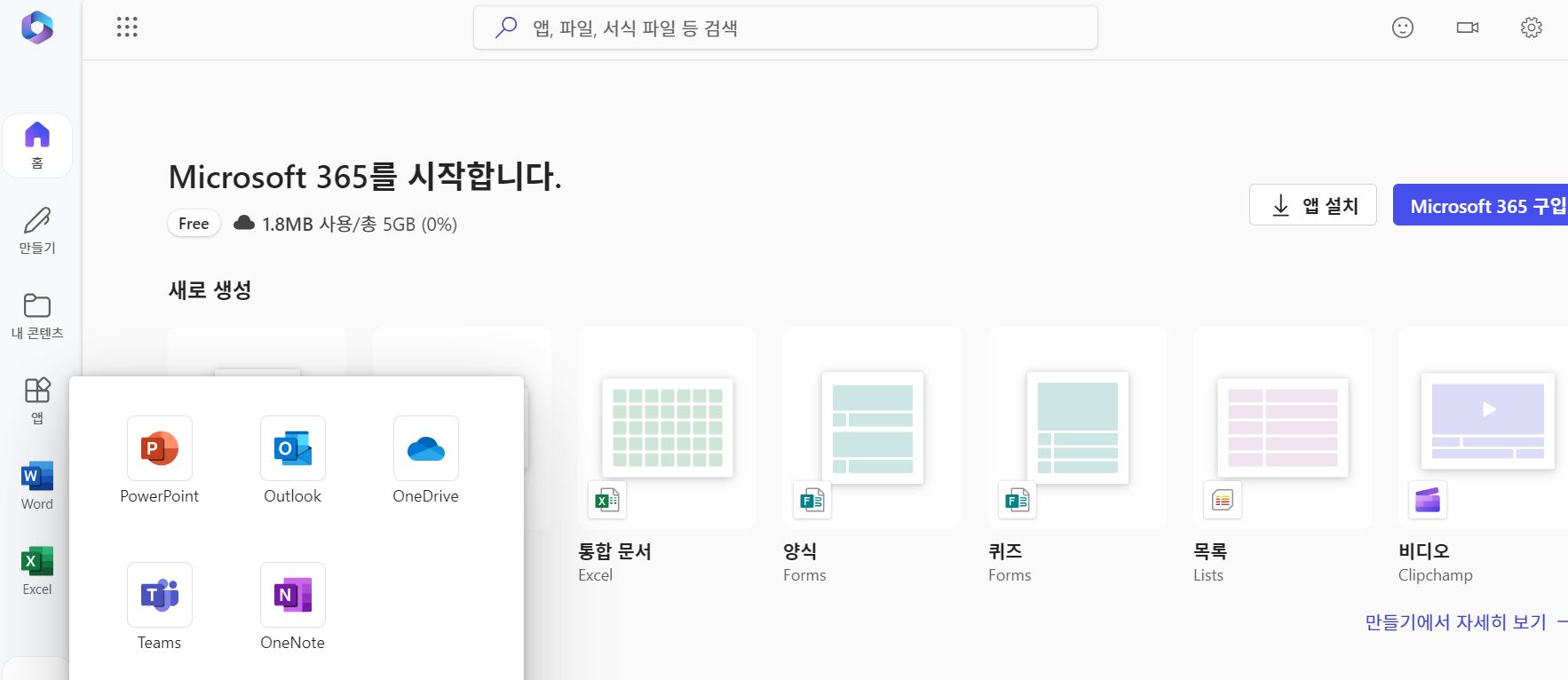Open PowerPoint in the apps flyout
The height and width of the screenshot is (680, 1568).
pyautogui.click(x=160, y=460)
